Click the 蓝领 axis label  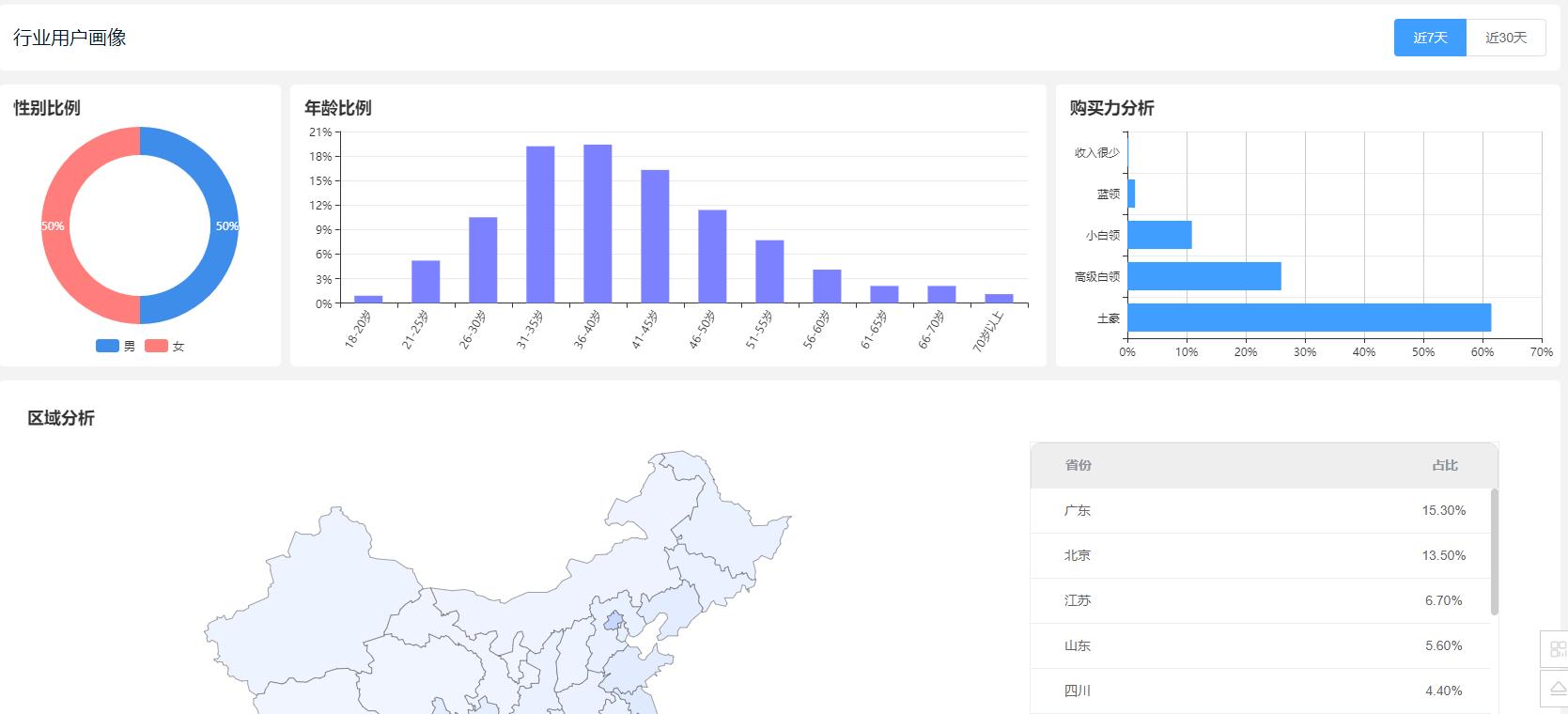point(1109,194)
